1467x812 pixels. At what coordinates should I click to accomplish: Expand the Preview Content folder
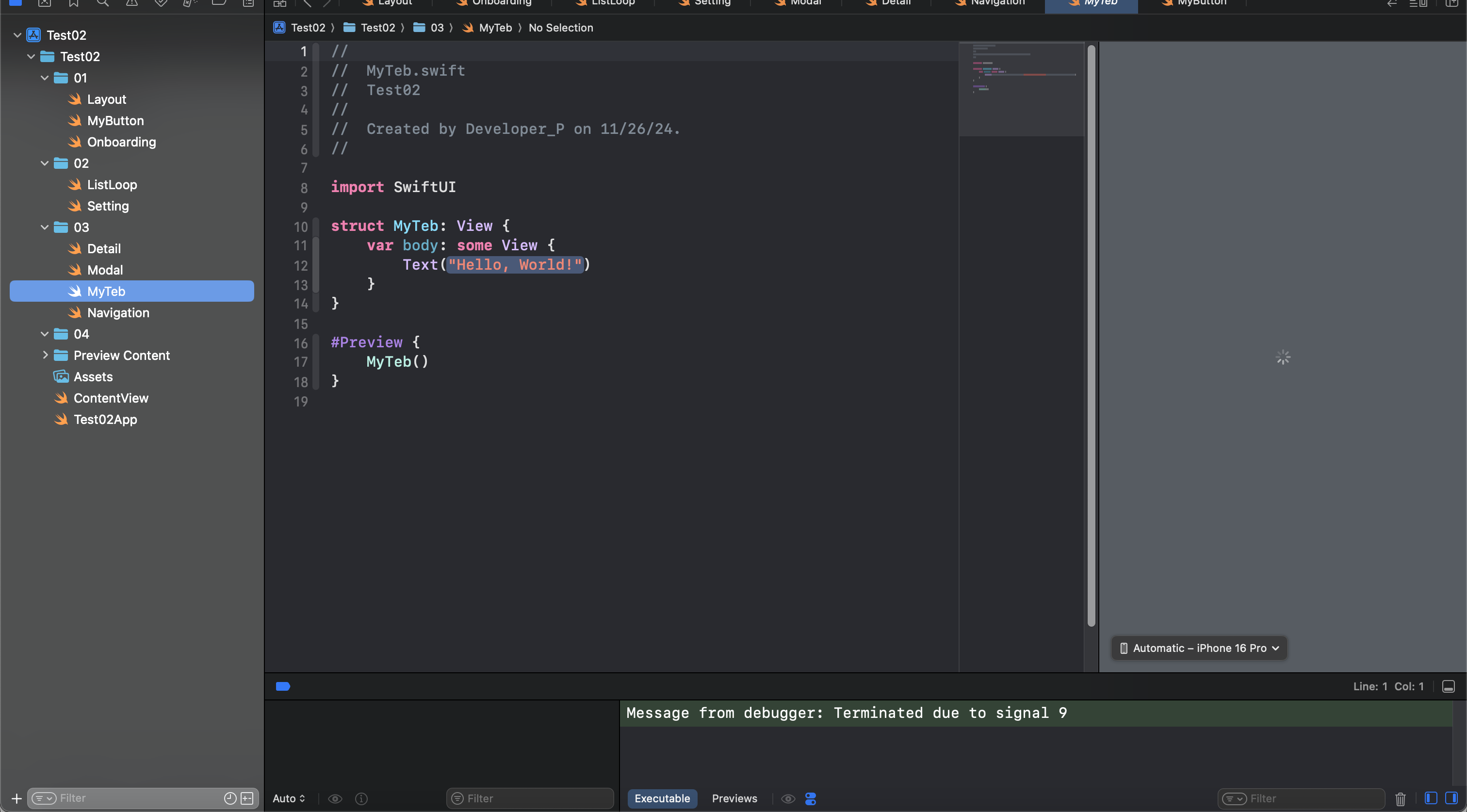[x=45, y=356]
